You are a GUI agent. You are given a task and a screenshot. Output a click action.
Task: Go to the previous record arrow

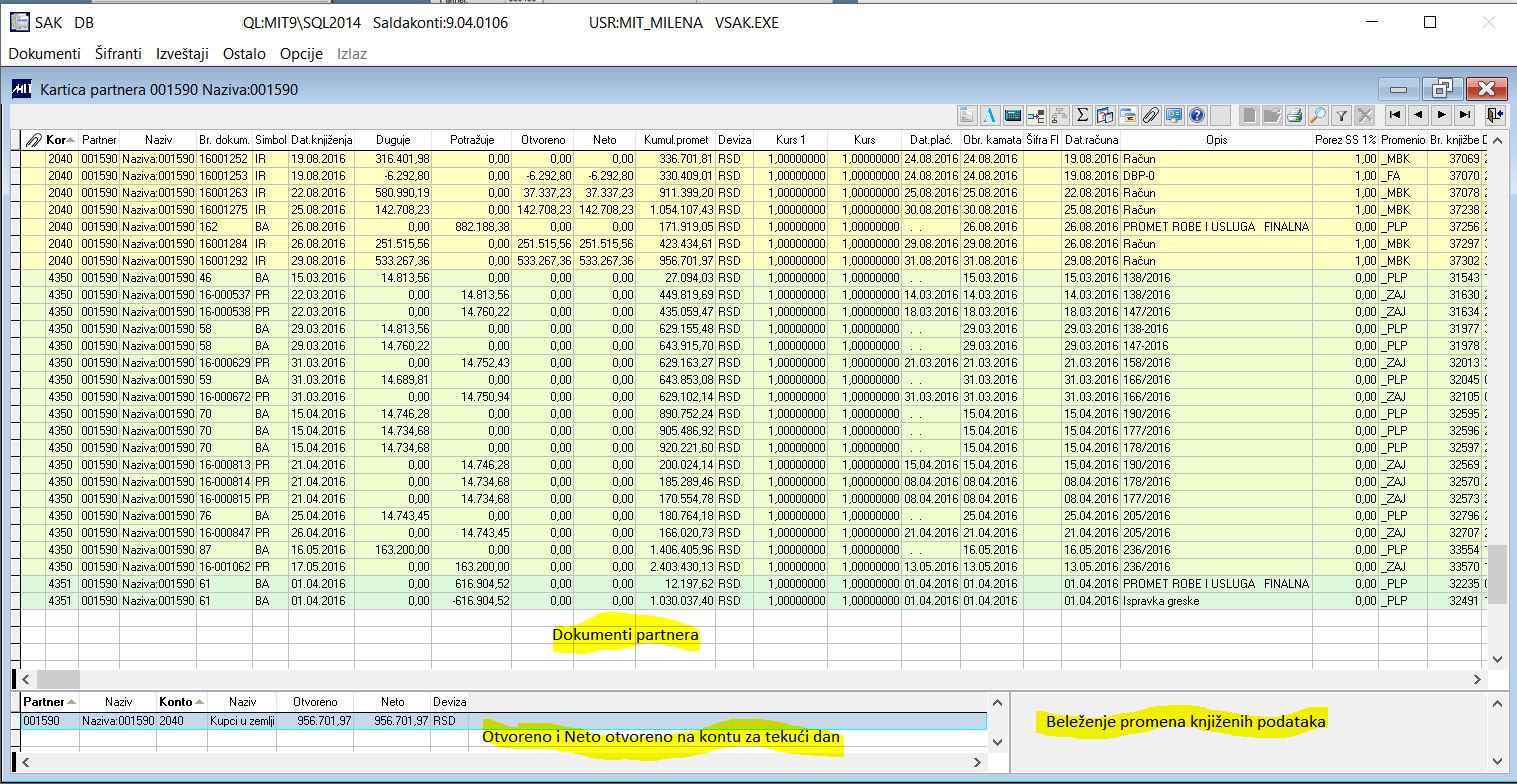pyautogui.click(x=1418, y=115)
